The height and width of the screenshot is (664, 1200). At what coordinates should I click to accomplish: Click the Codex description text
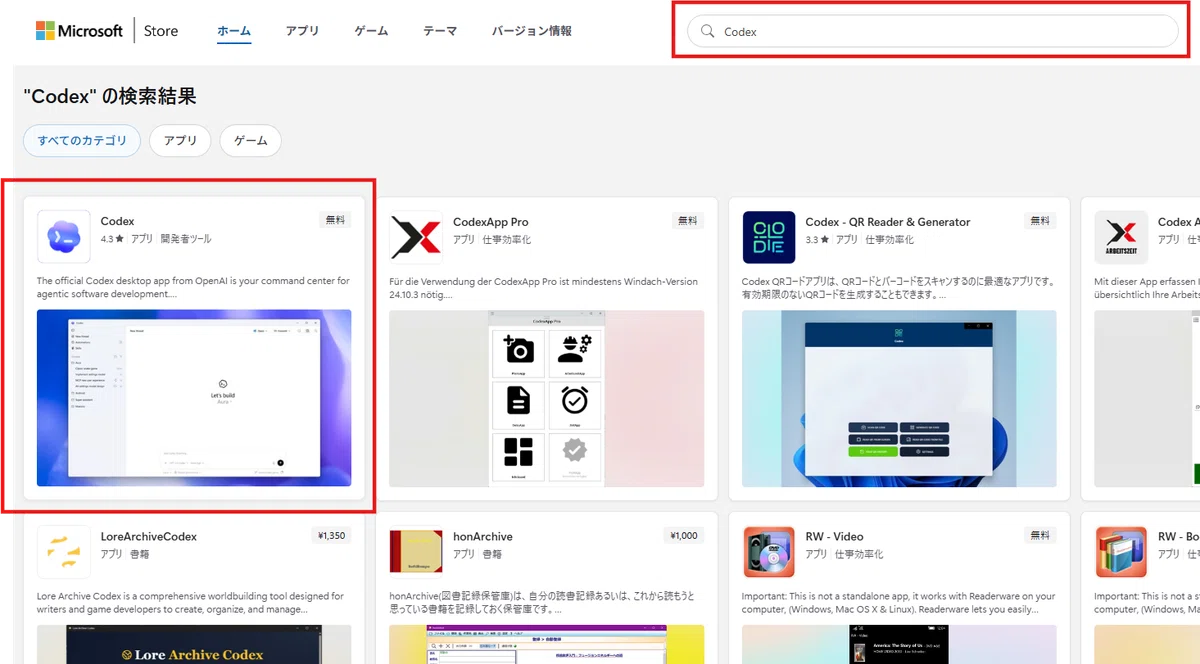tap(193, 288)
